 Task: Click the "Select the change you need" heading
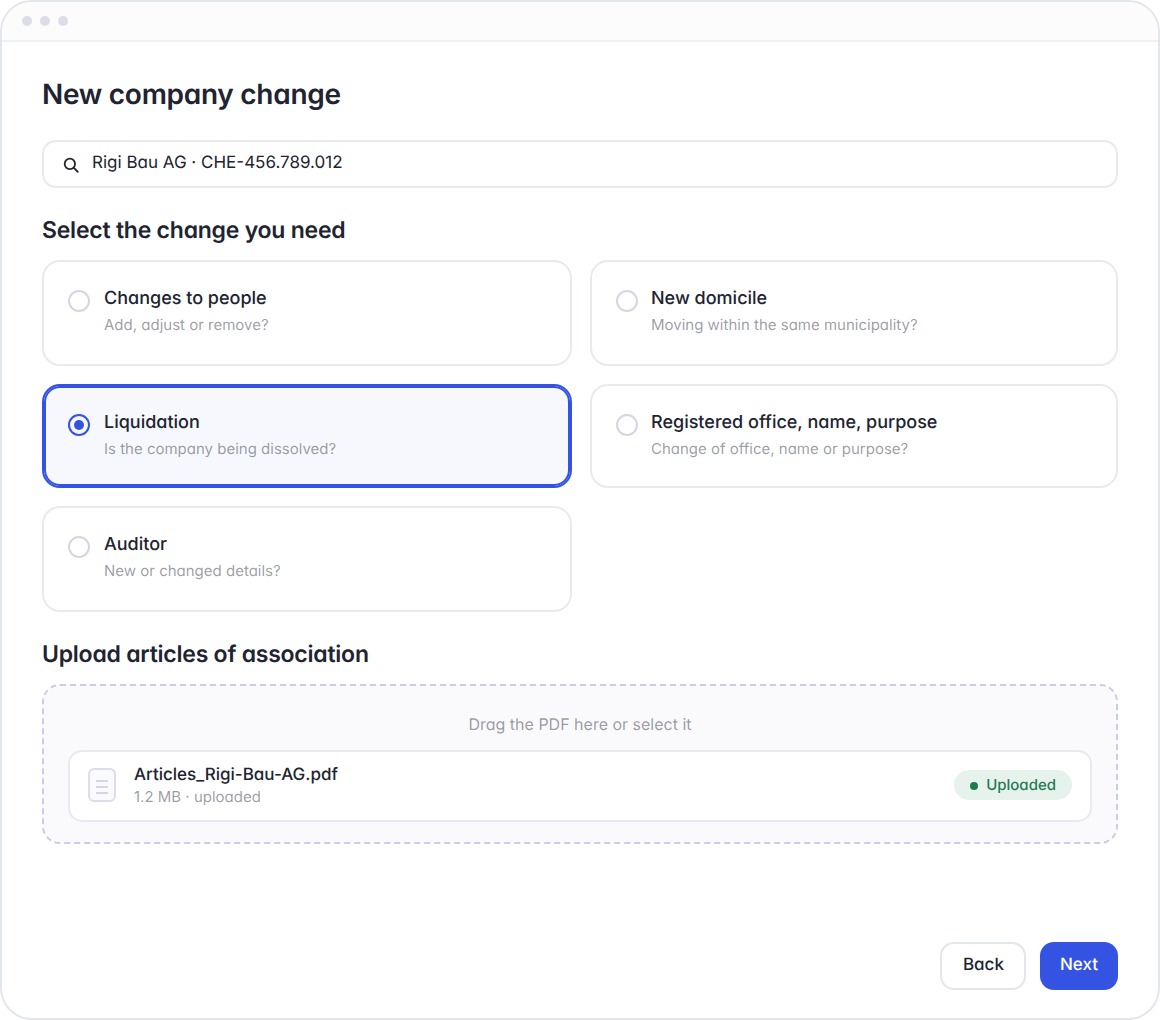(194, 230)
